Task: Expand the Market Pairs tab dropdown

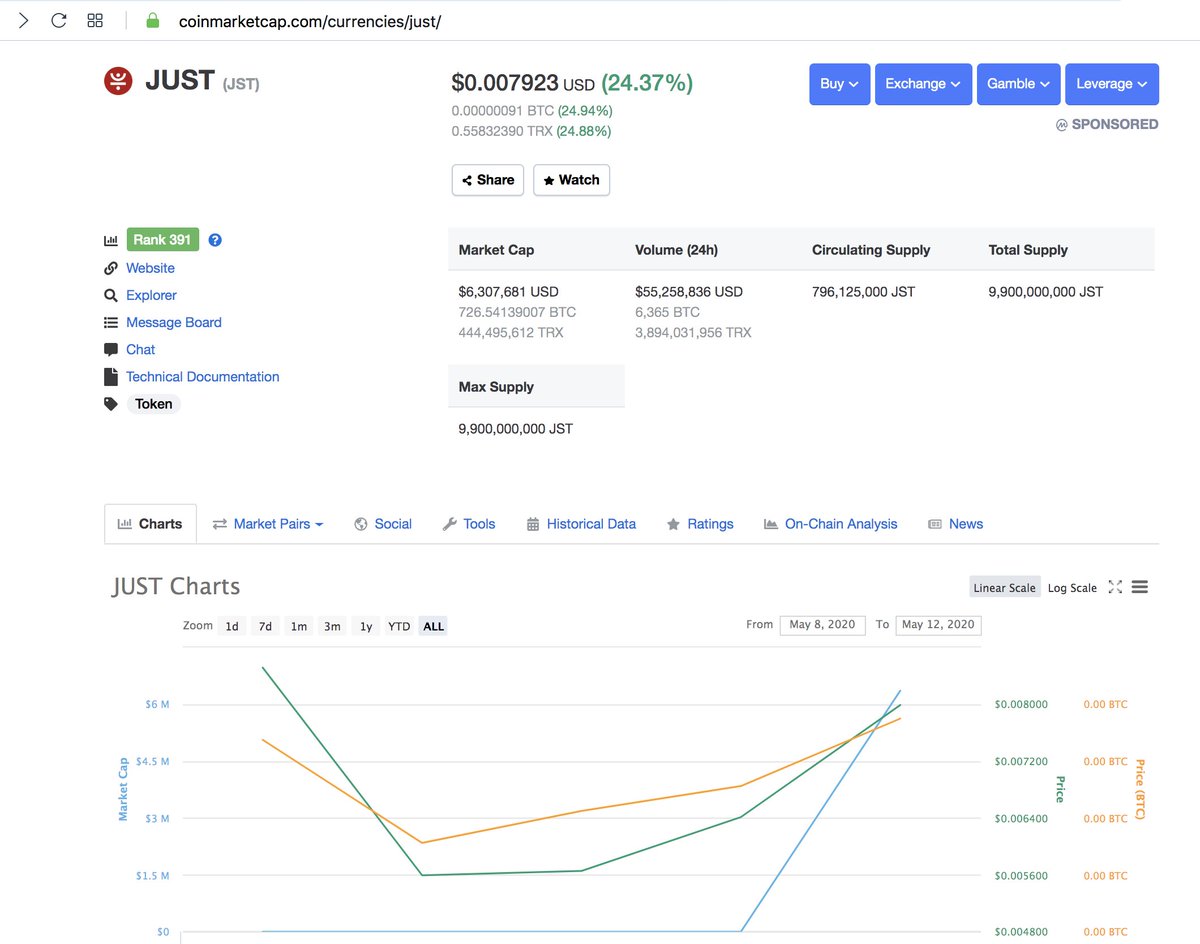Action: [x=268, y=524]
